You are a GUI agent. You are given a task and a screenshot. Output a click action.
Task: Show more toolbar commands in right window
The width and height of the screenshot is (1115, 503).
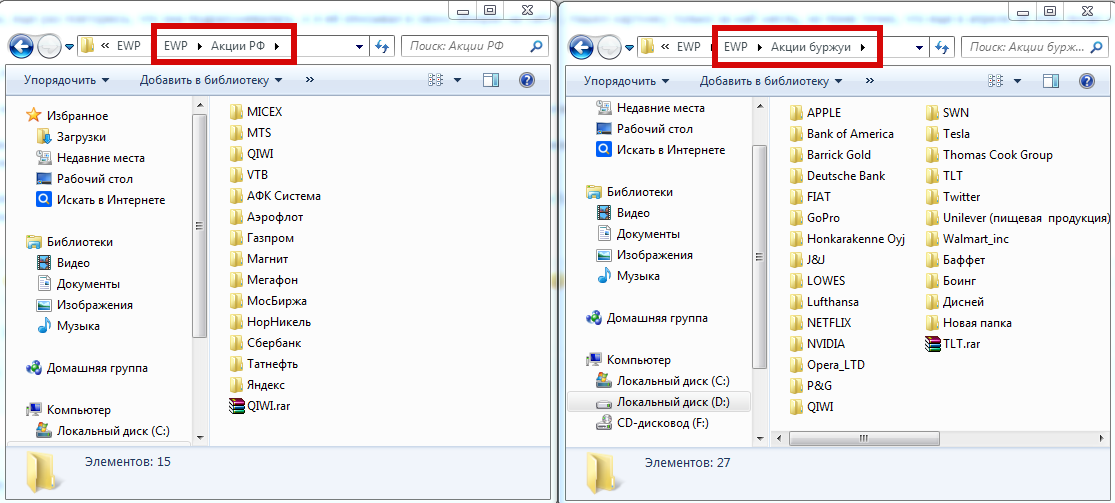point(870,80)
